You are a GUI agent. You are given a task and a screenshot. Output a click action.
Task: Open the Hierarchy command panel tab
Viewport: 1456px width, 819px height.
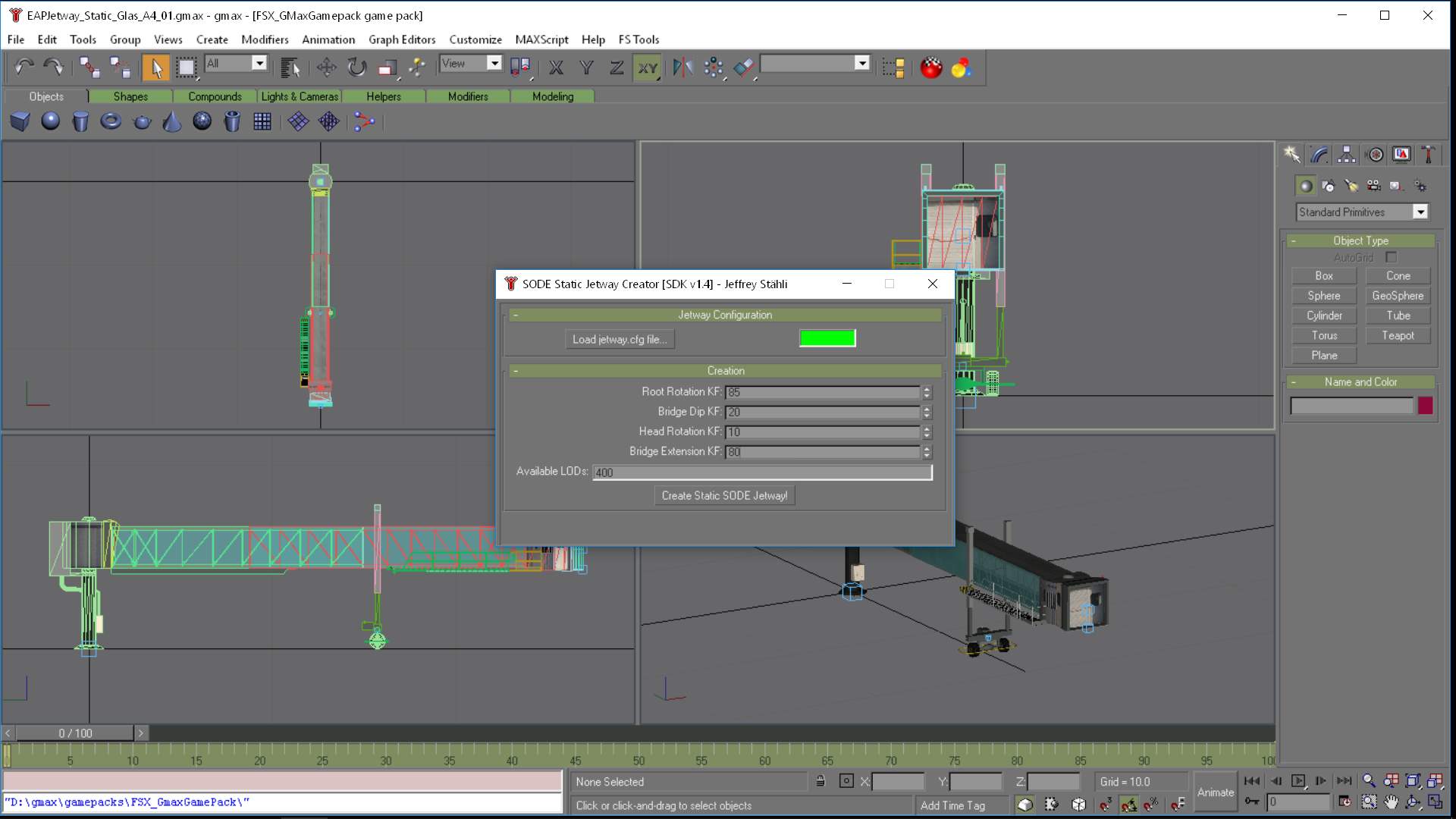[x=1347, y=155]
